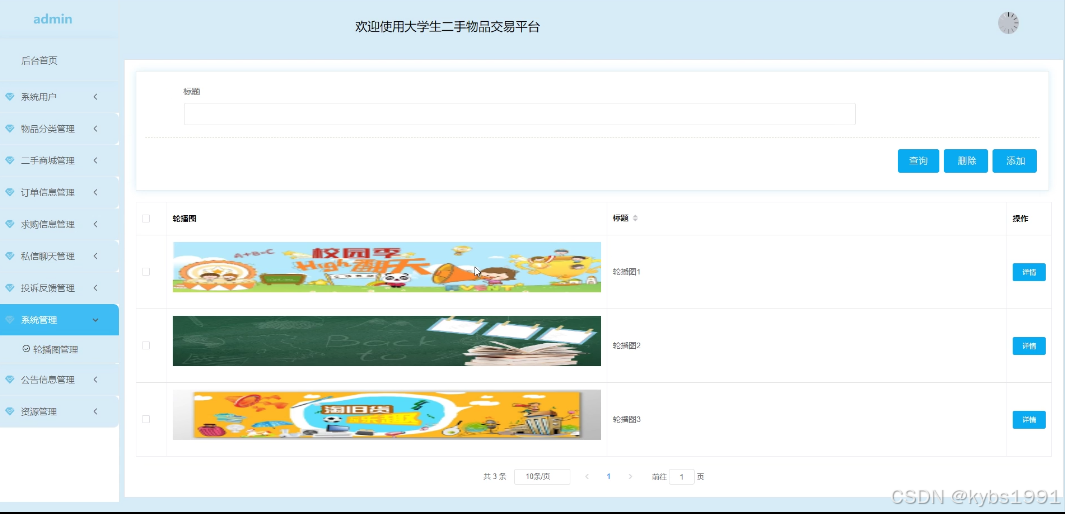Click the 添加 add button
Image resolution: width=1065 pixels, height=514 pixels.
(x=1015, y=161)
